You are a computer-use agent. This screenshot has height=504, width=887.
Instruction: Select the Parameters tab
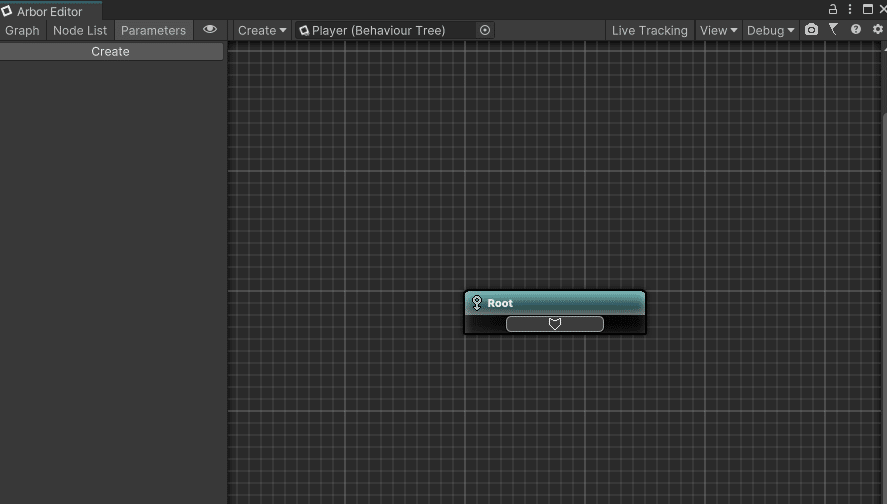153,31
